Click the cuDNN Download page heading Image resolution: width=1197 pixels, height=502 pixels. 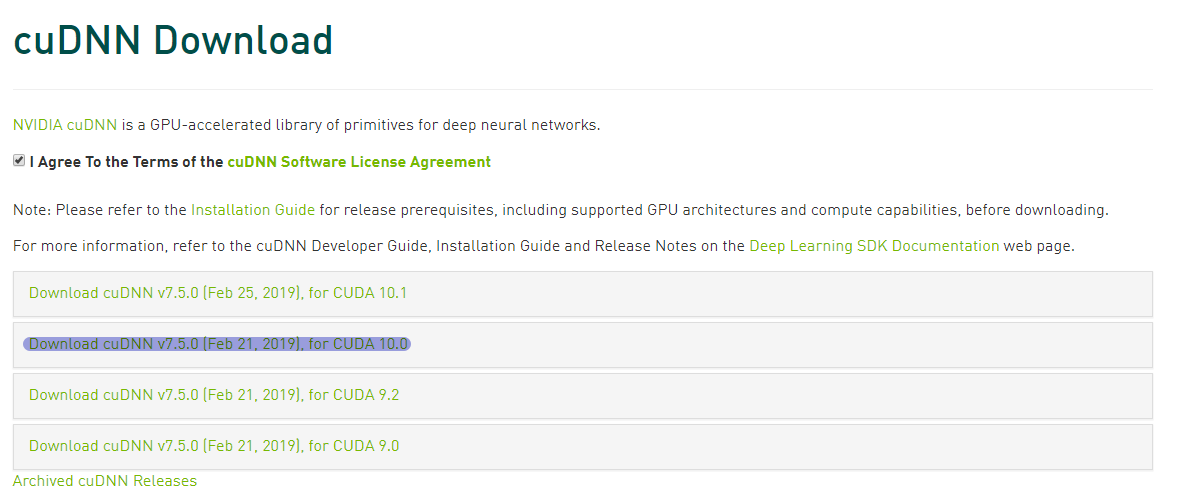point(173,40)
